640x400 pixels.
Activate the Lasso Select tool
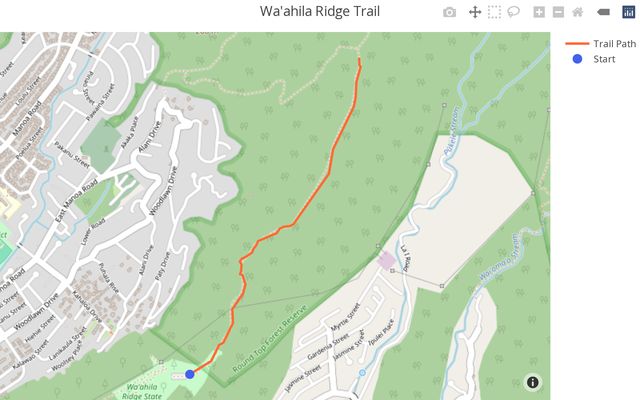pos(513,12)
